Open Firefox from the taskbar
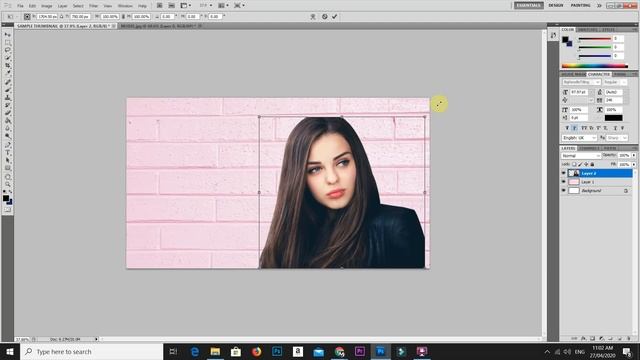Screen dimensions: 640x360 256,351
